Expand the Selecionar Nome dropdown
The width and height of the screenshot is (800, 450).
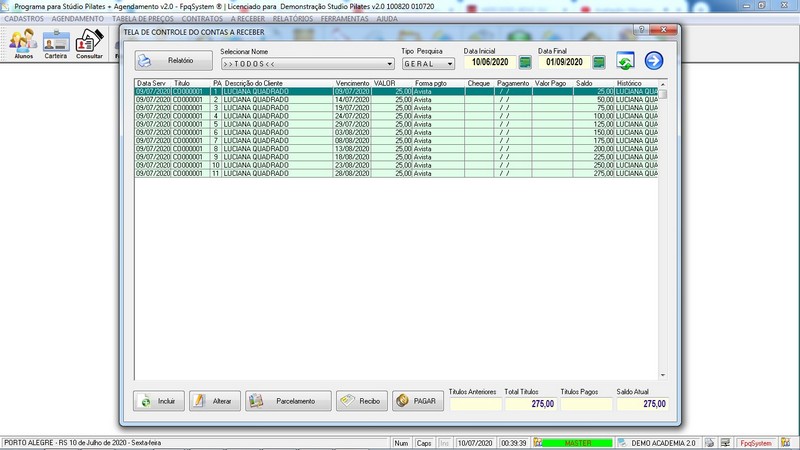tap(389, 64)
